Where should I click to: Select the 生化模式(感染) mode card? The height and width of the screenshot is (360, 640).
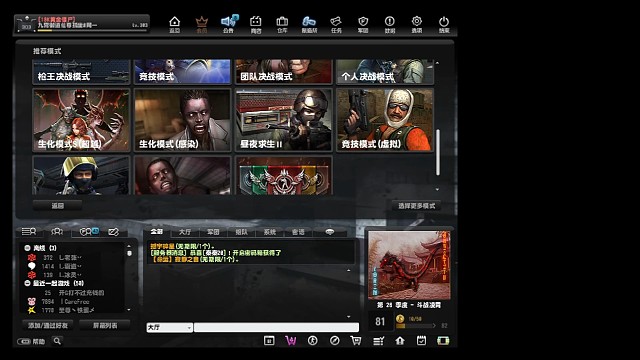pos(182,120)
